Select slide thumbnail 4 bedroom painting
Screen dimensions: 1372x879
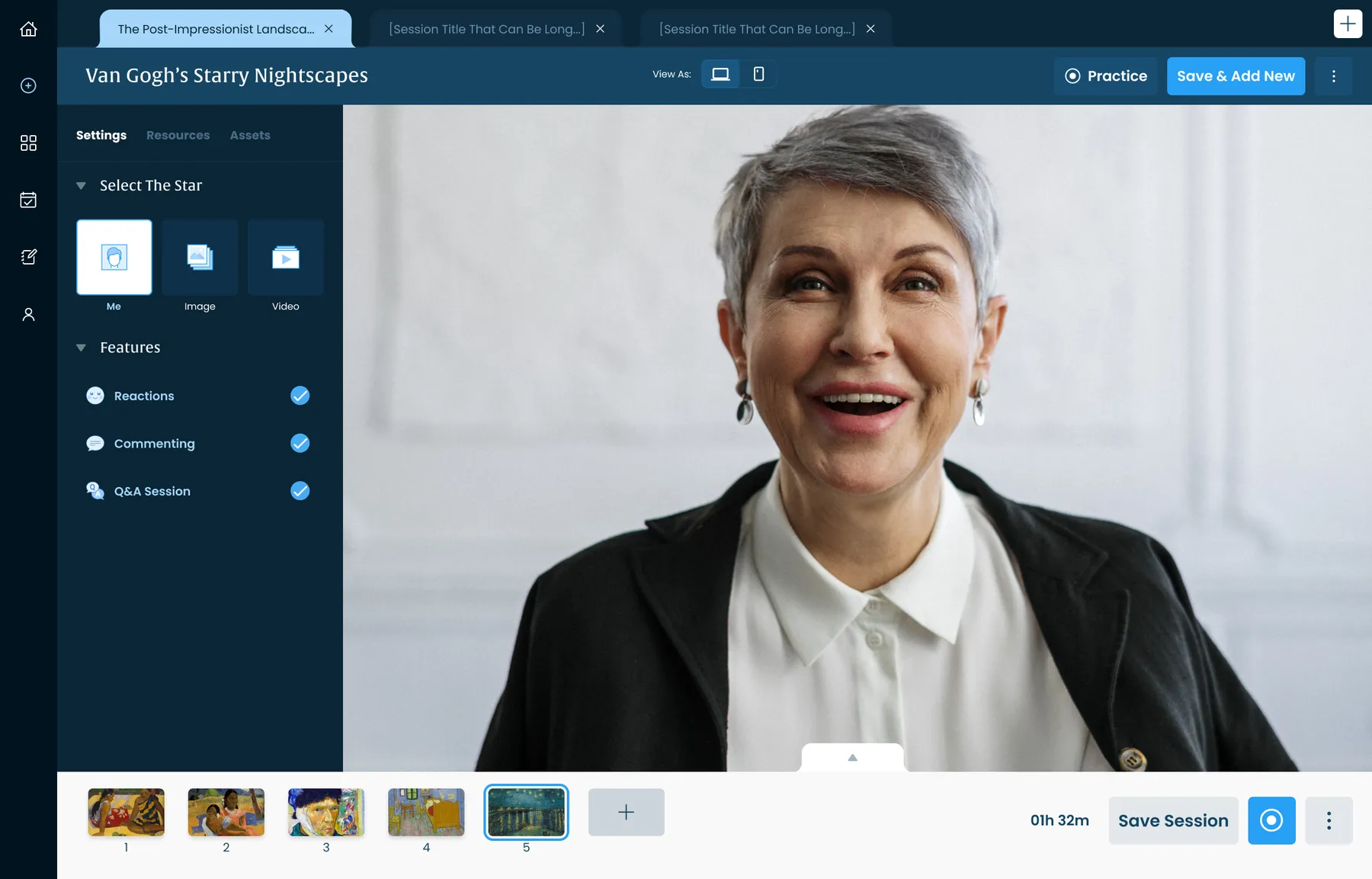click(426, 812)
